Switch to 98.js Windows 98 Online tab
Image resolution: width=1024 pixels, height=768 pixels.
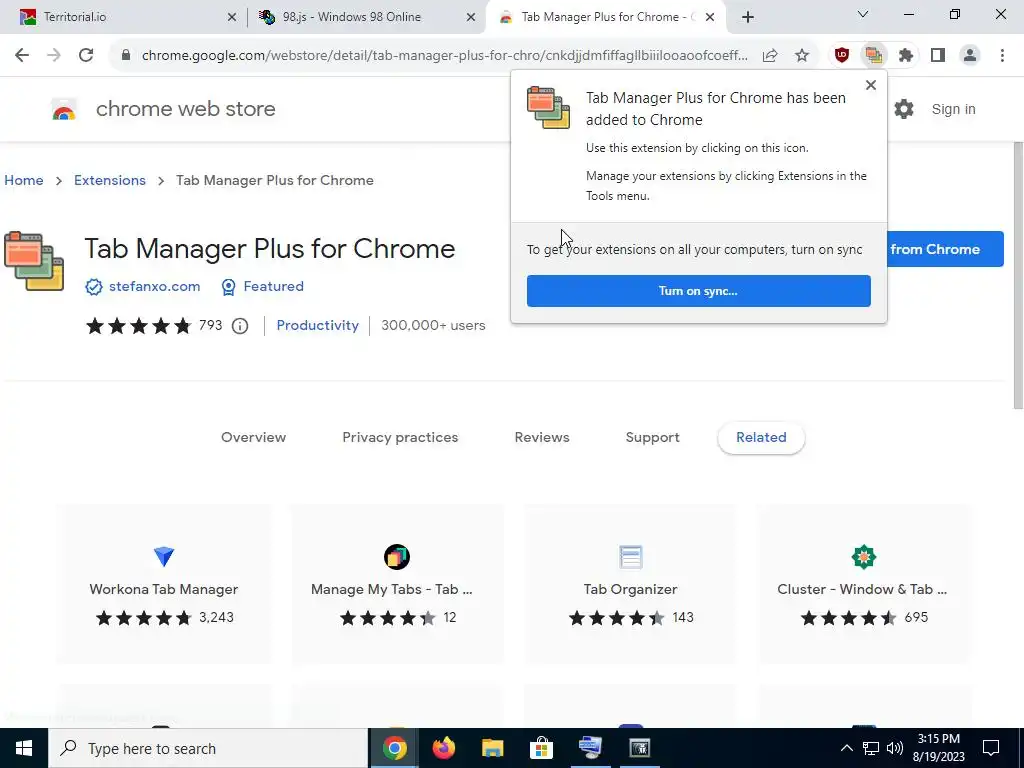(x=368, y=17)
